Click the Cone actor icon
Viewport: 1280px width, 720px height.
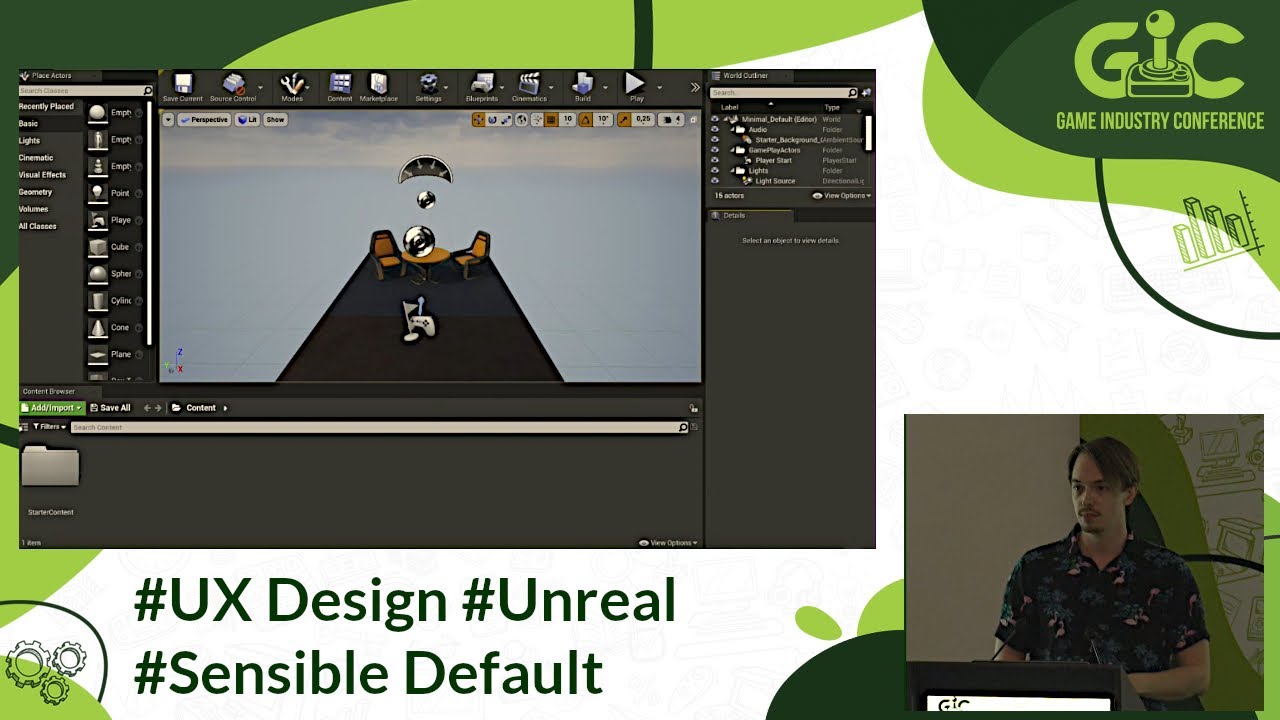point(97,328)
